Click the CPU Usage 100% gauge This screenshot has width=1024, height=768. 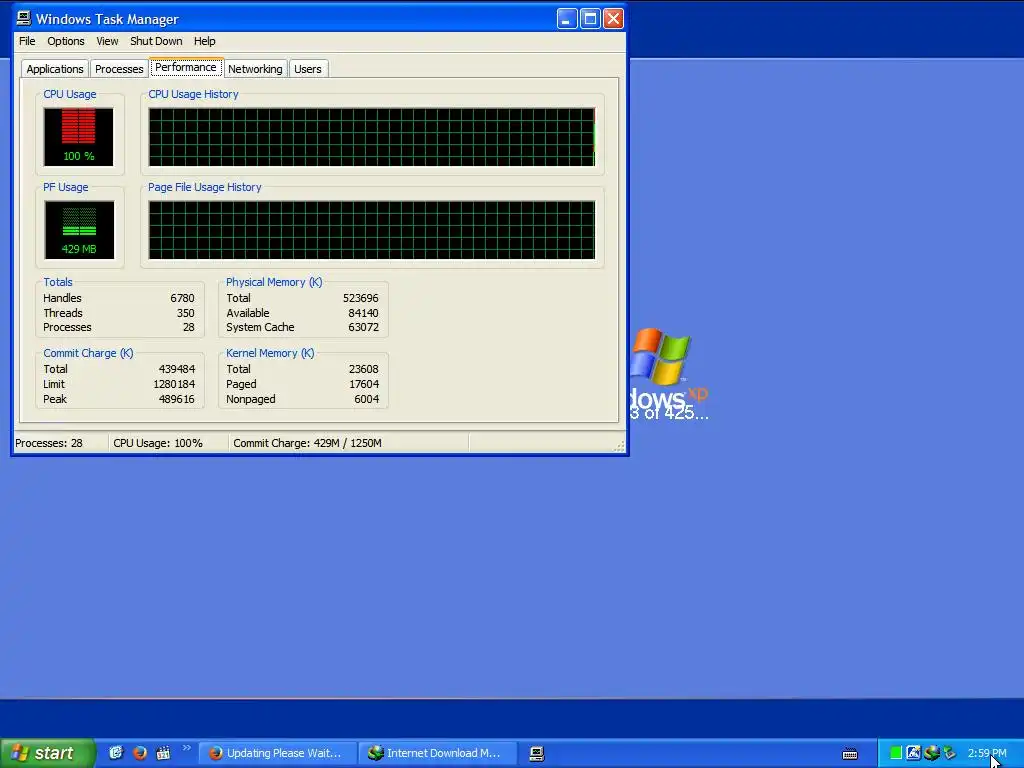click(x=78, y=136)
